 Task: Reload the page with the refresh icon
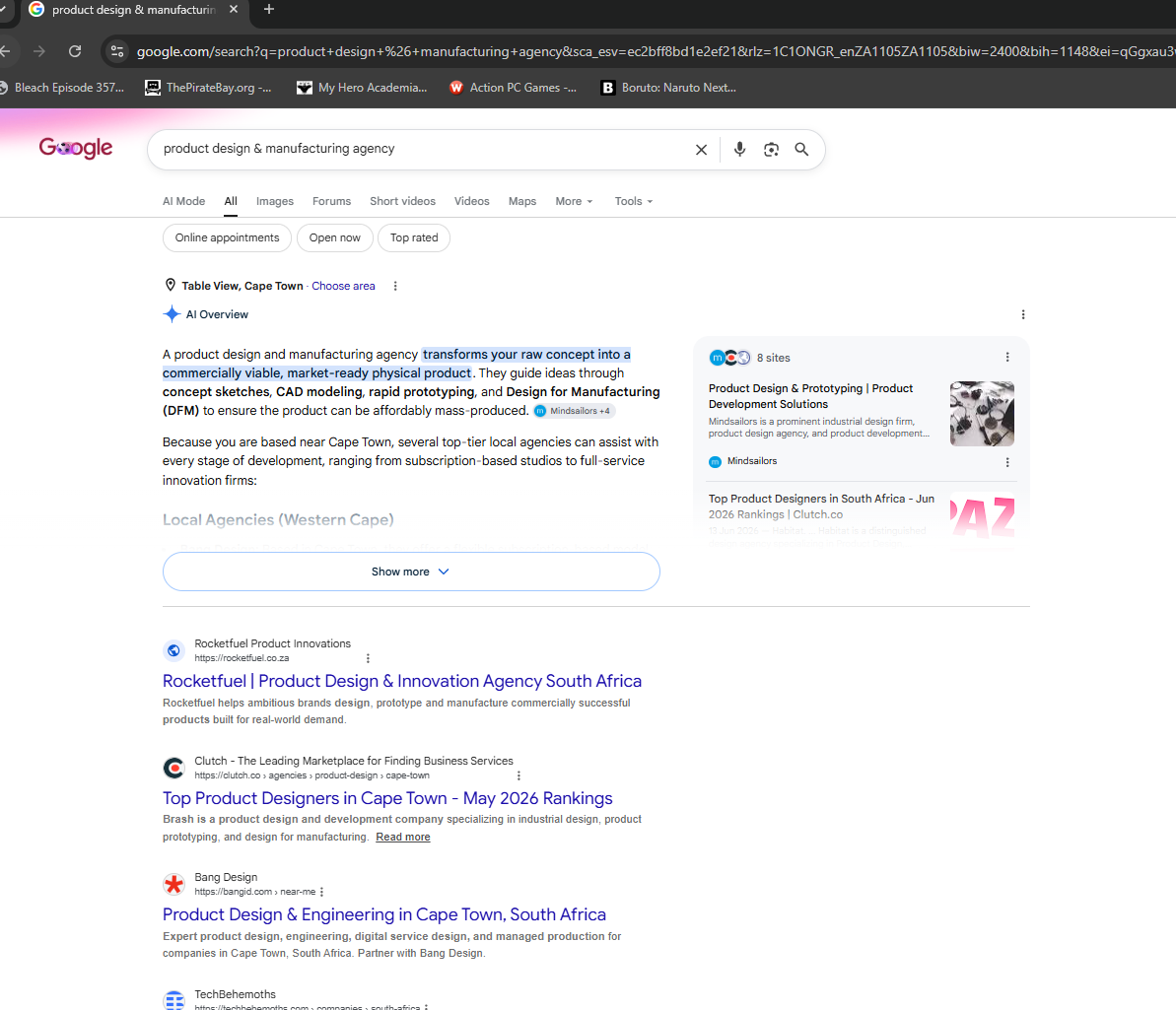click(x=75, y=51)
